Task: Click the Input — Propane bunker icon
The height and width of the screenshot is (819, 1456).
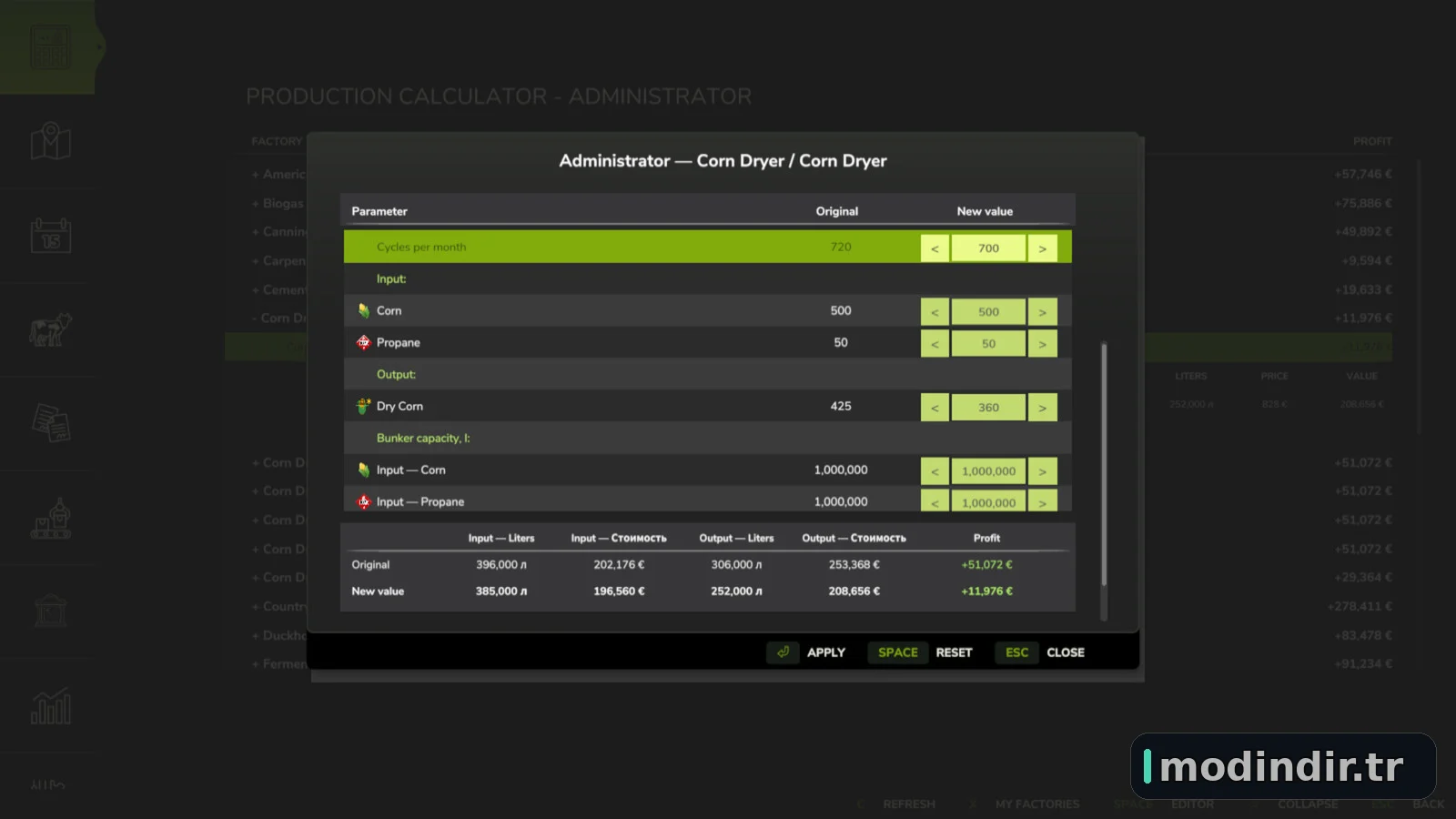Action: click(364, 501)
